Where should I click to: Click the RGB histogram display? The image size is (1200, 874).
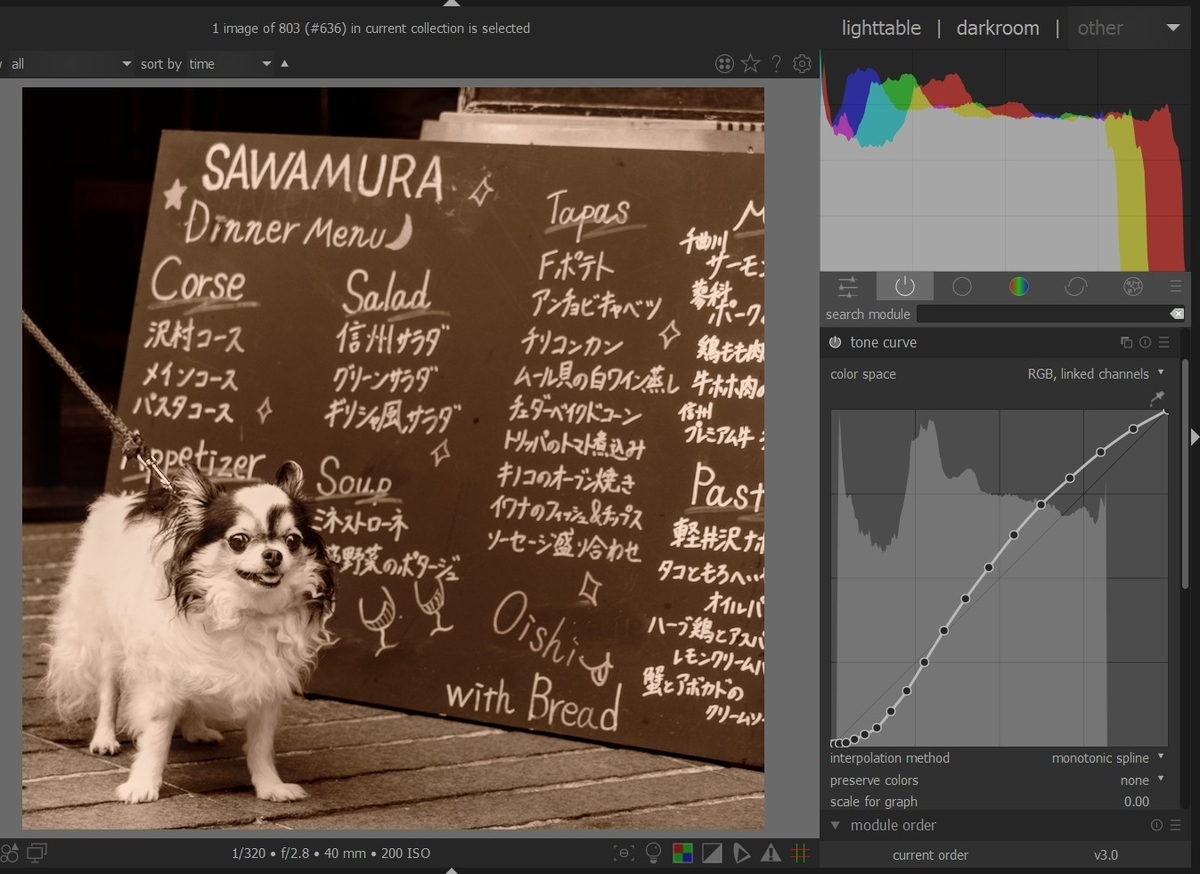1004,160
